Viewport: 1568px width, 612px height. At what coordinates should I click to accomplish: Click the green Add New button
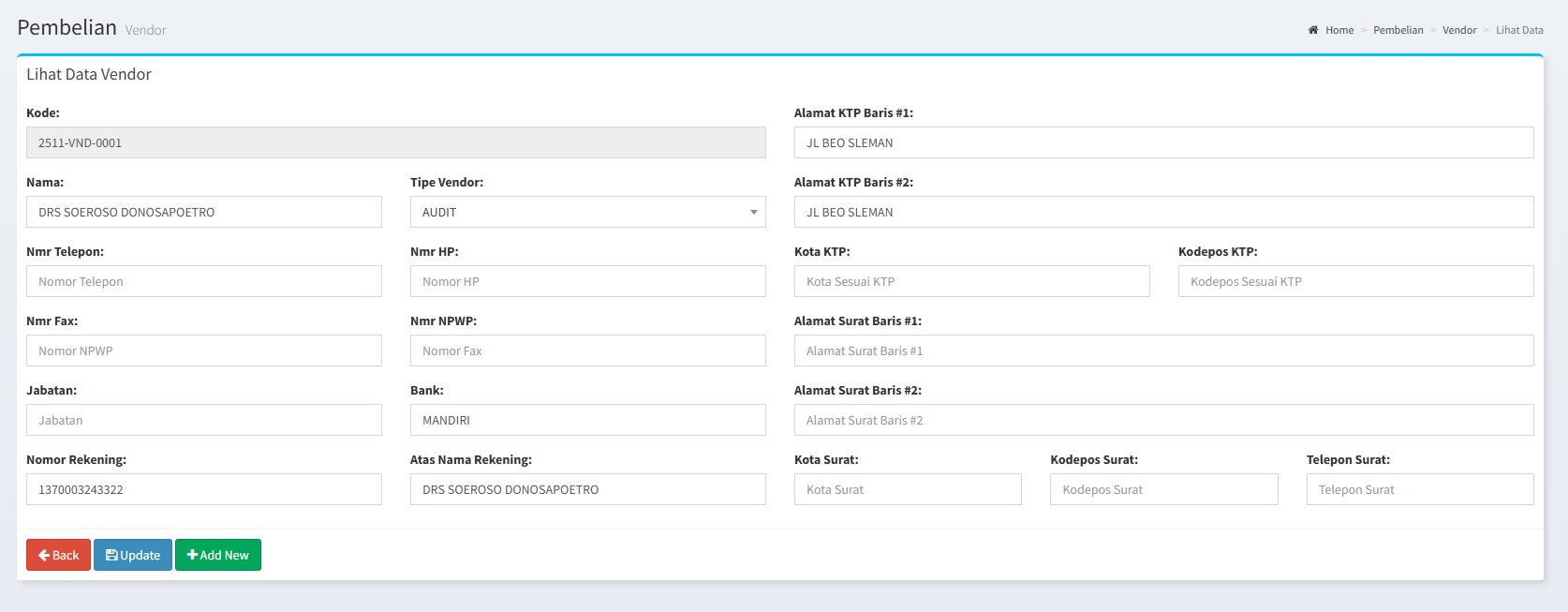217,555
